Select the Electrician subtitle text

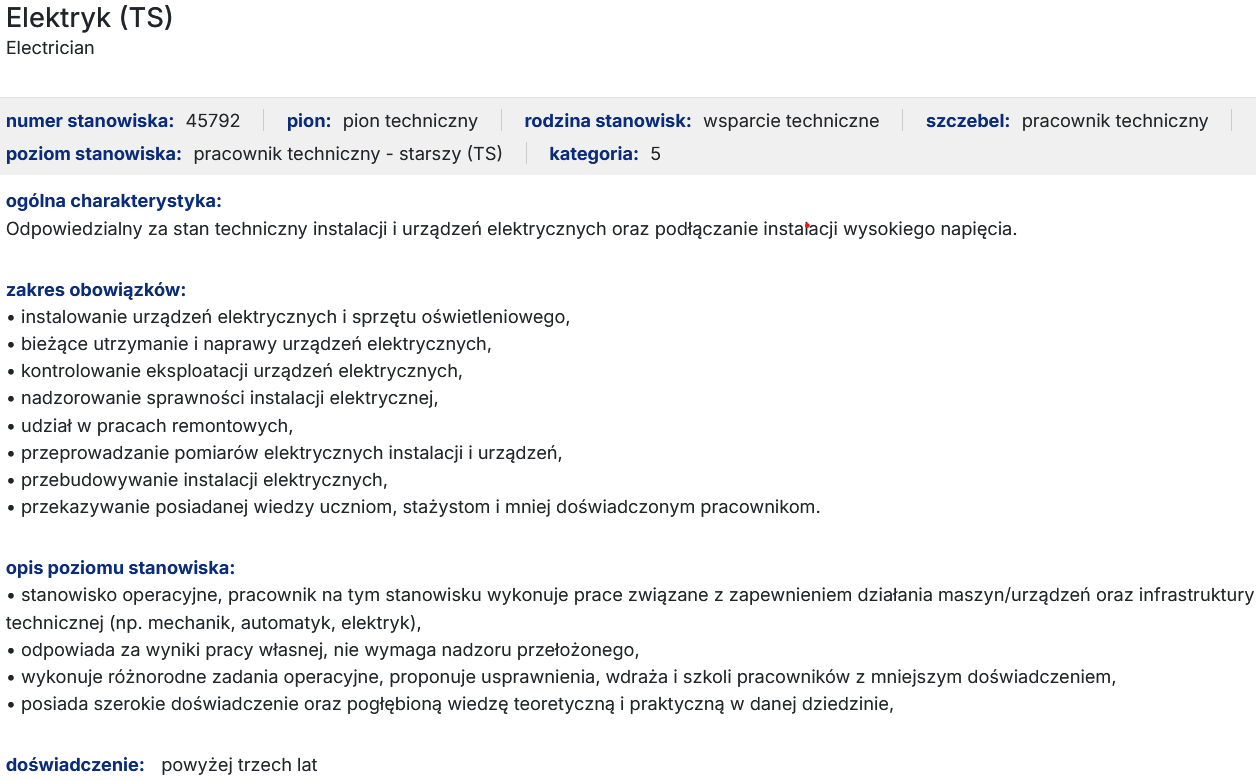tap(50, 48)
